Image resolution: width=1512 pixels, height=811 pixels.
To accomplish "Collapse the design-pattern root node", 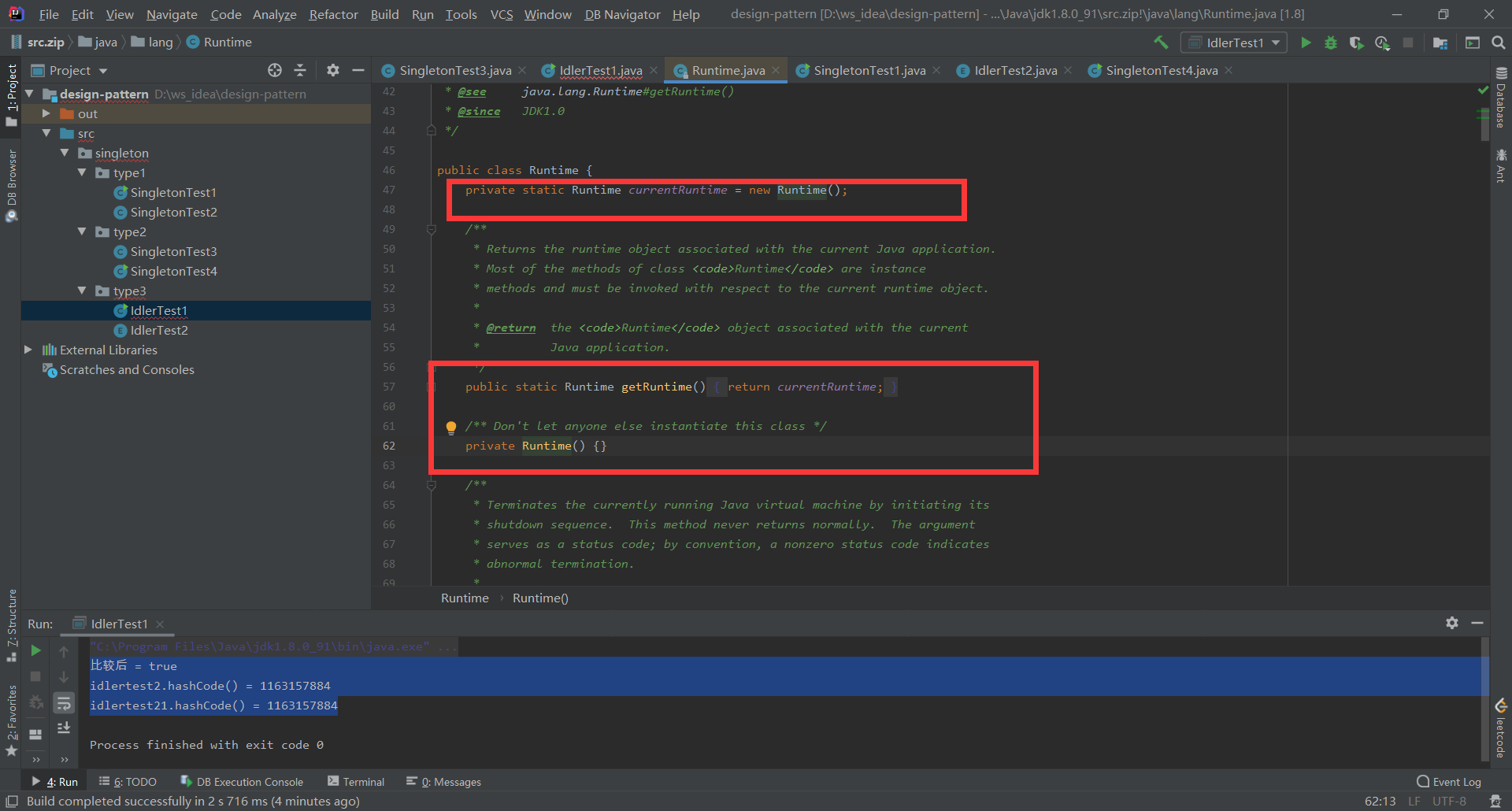I will [30, 94].
